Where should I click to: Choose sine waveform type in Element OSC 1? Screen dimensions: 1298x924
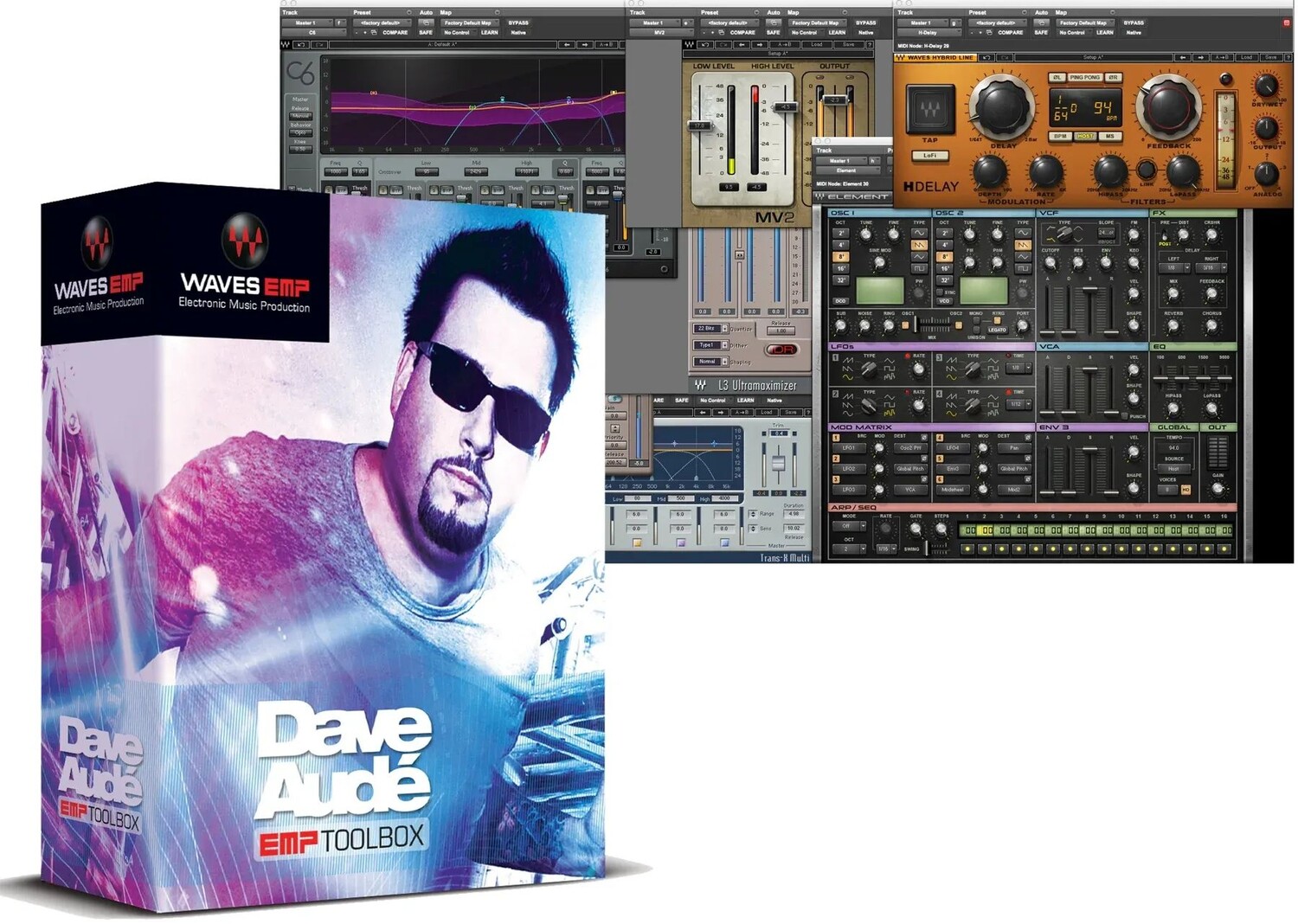(x=919, y=234)
